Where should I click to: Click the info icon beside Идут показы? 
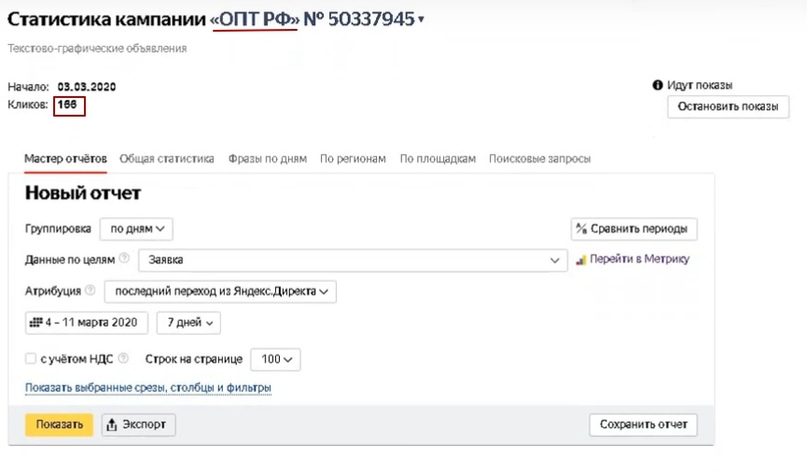[657, 85]
